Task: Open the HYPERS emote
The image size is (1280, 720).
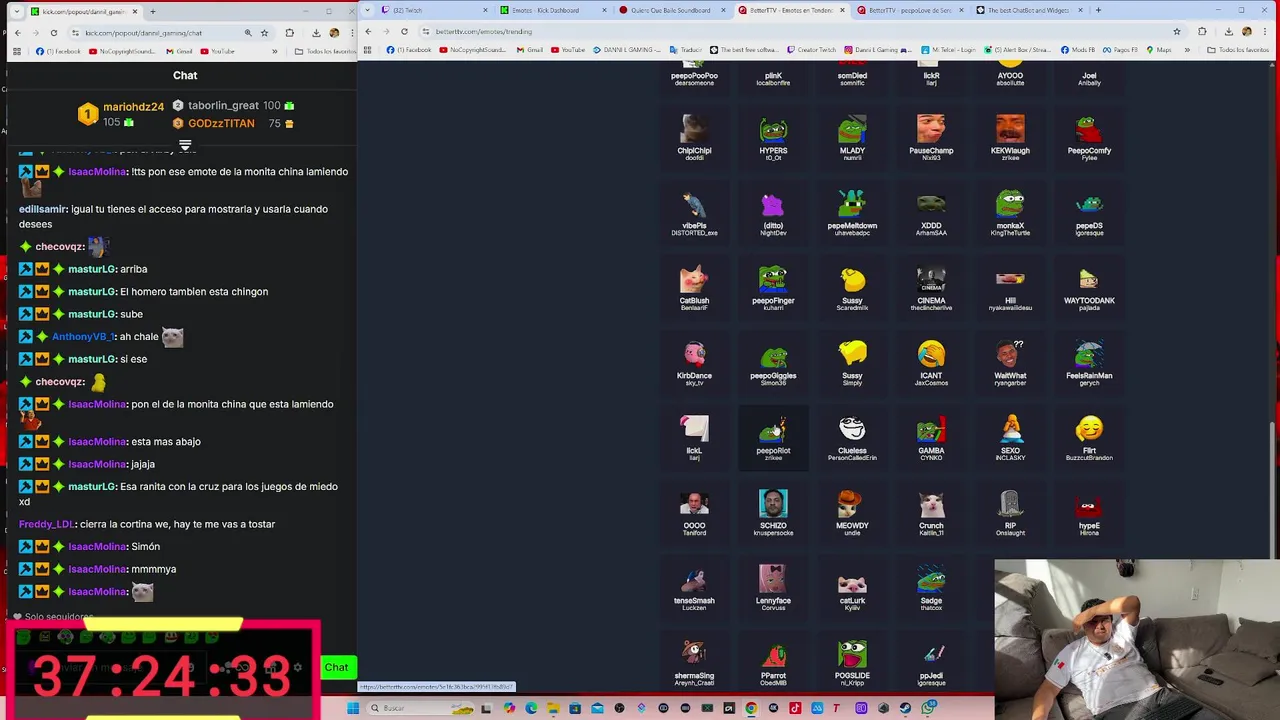Action: pos(773,138)
